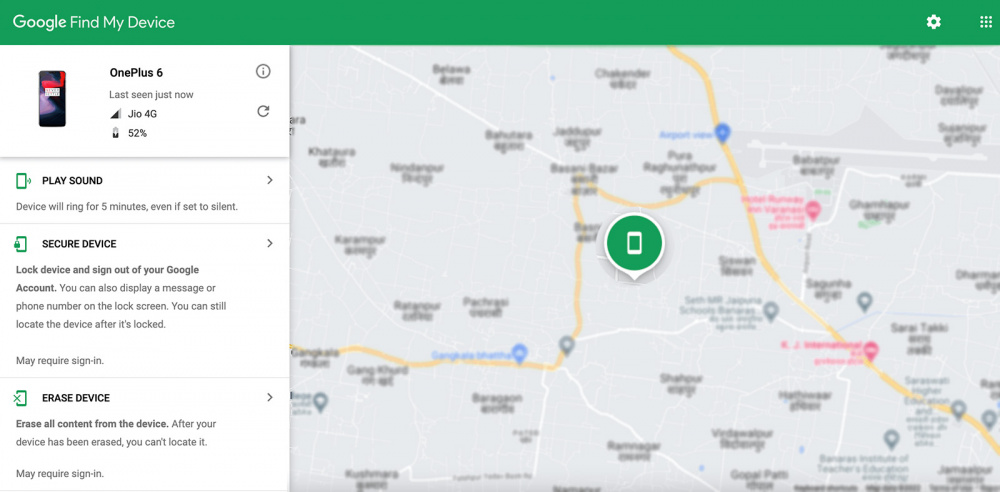1000x492 pixels.
Task: Expand the Play Sound chevron
Action: 270,181
